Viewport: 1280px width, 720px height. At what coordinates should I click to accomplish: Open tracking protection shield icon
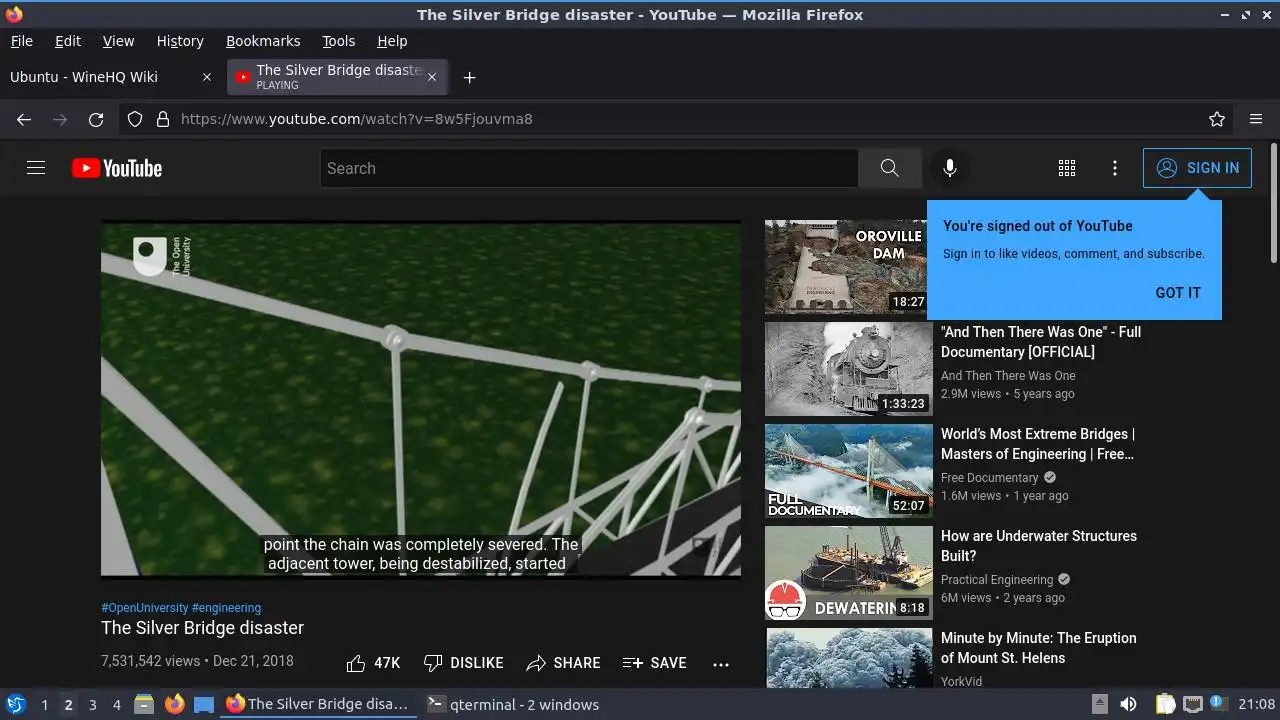pyautogui.click(x=135, y=119)
